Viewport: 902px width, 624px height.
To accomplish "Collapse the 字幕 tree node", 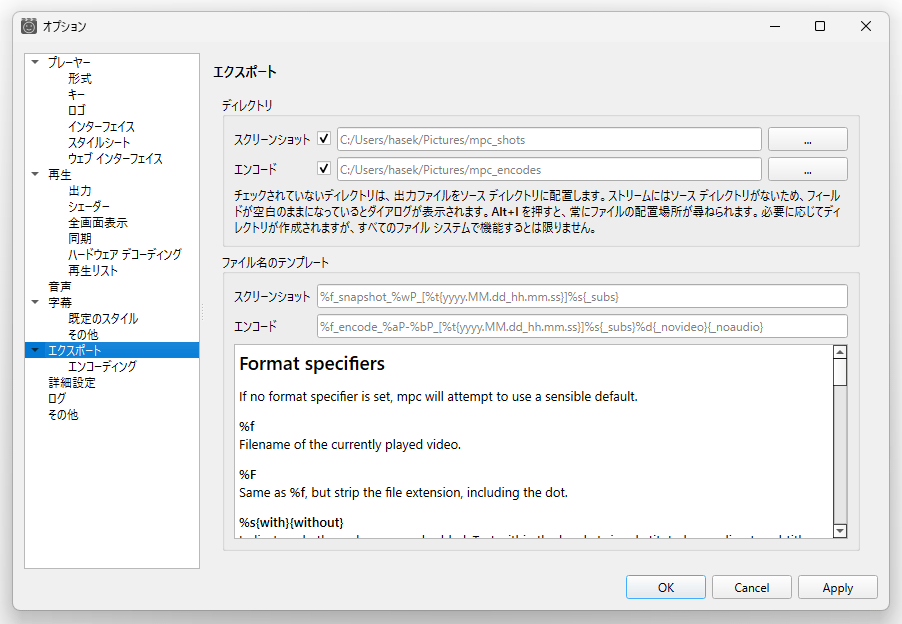I will [35, 302].
